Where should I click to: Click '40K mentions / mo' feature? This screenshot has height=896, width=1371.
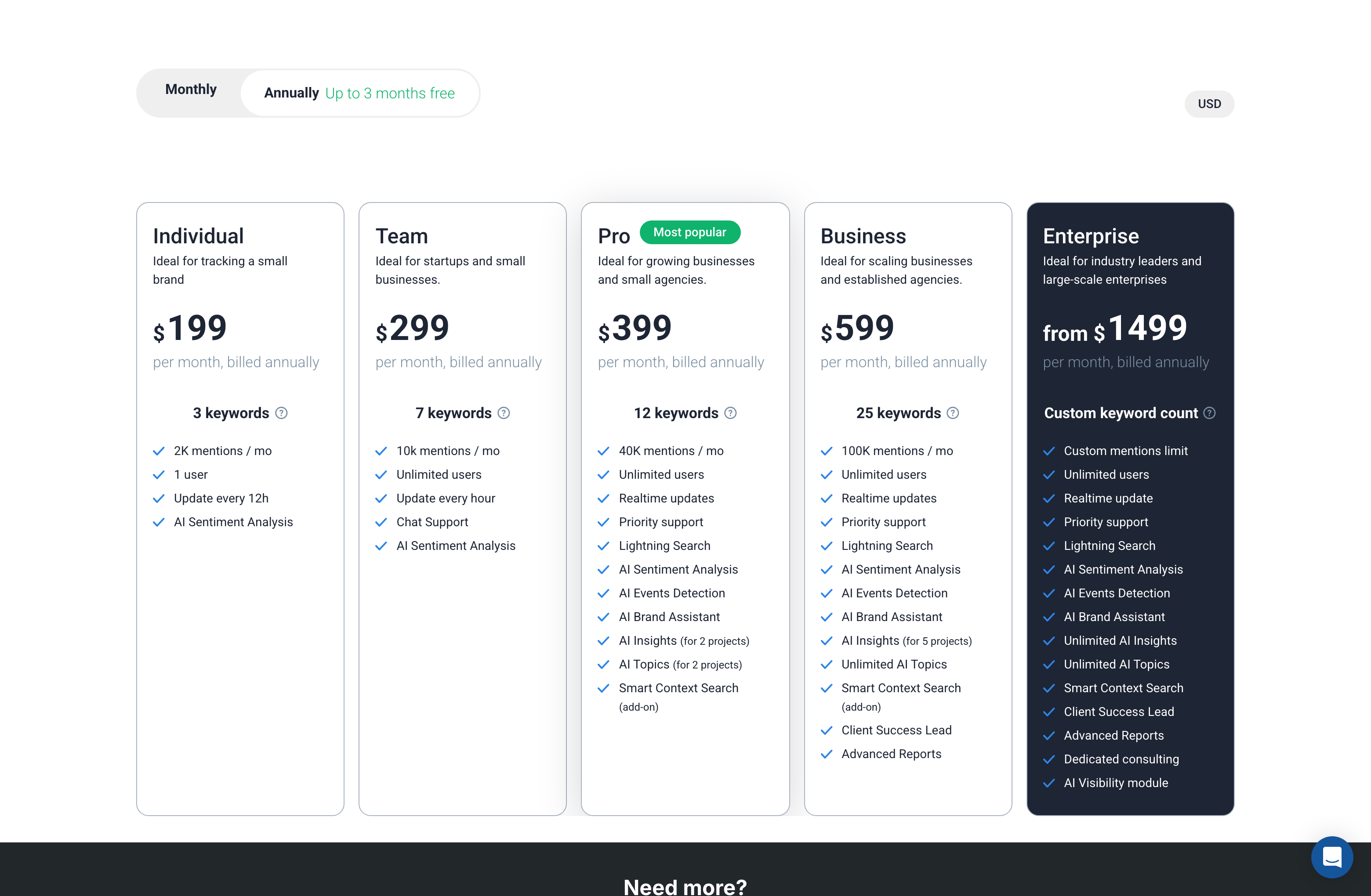coord(671,451)
